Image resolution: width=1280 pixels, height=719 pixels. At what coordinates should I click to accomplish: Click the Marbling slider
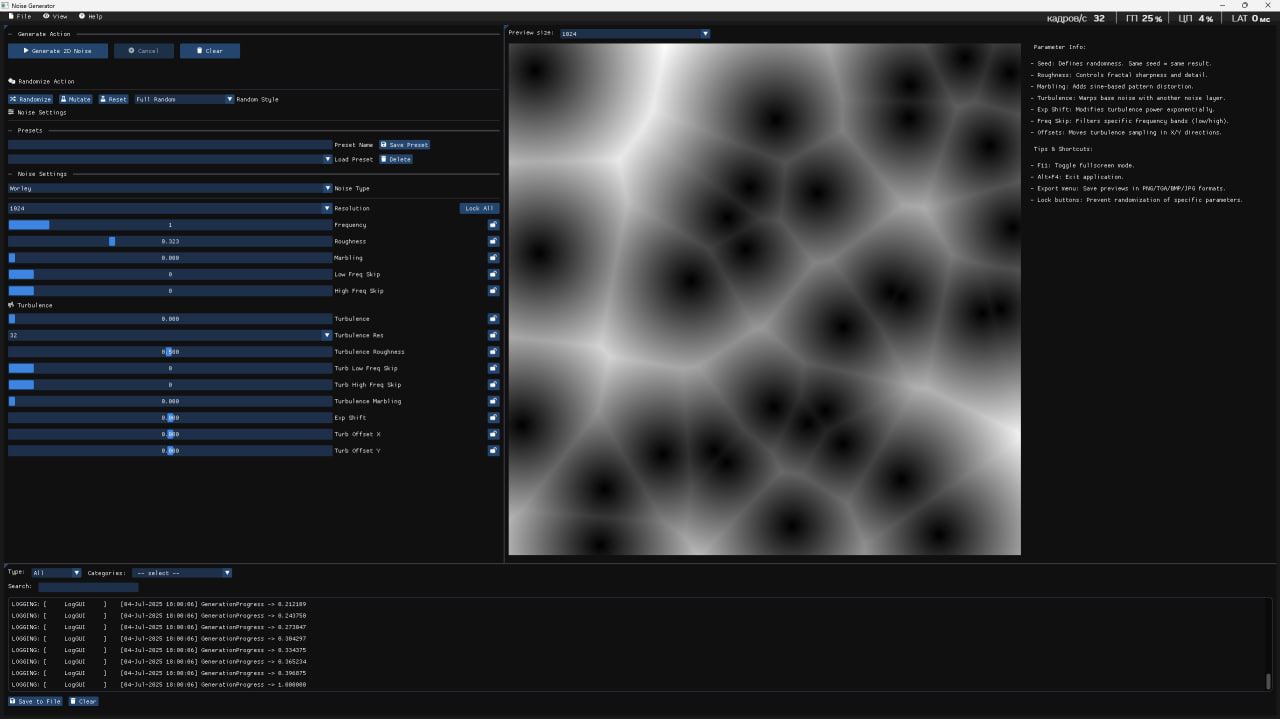[x=170, y=258]
